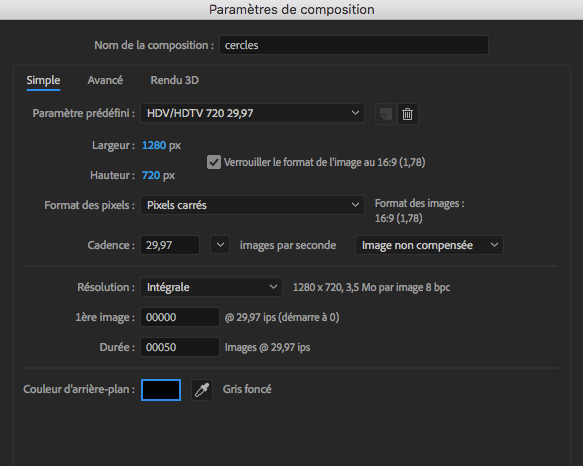Image resolution: width=583 pixels, height=466 pixels.
Task: Select the Simple tab
Action: (x=43, y=81)
